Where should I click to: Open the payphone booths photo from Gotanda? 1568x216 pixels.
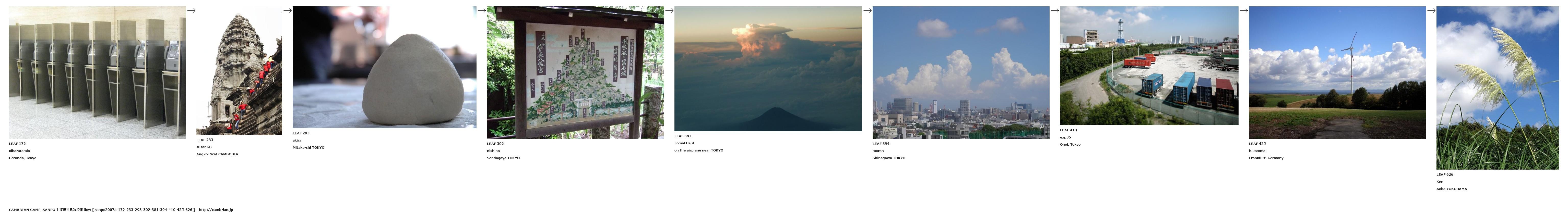(x=97, y=72)
